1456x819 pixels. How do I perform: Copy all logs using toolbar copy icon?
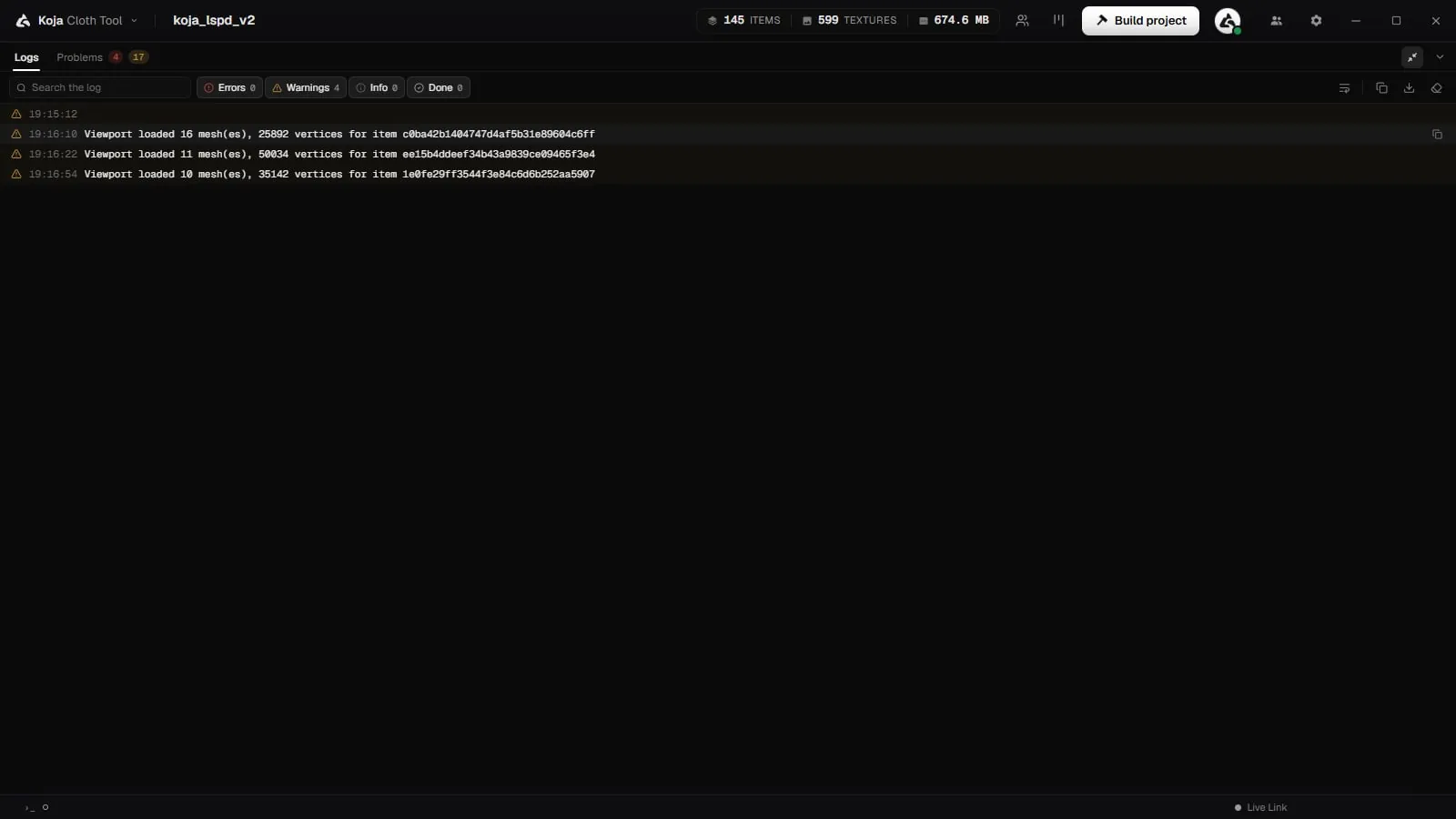(1381, 88)
